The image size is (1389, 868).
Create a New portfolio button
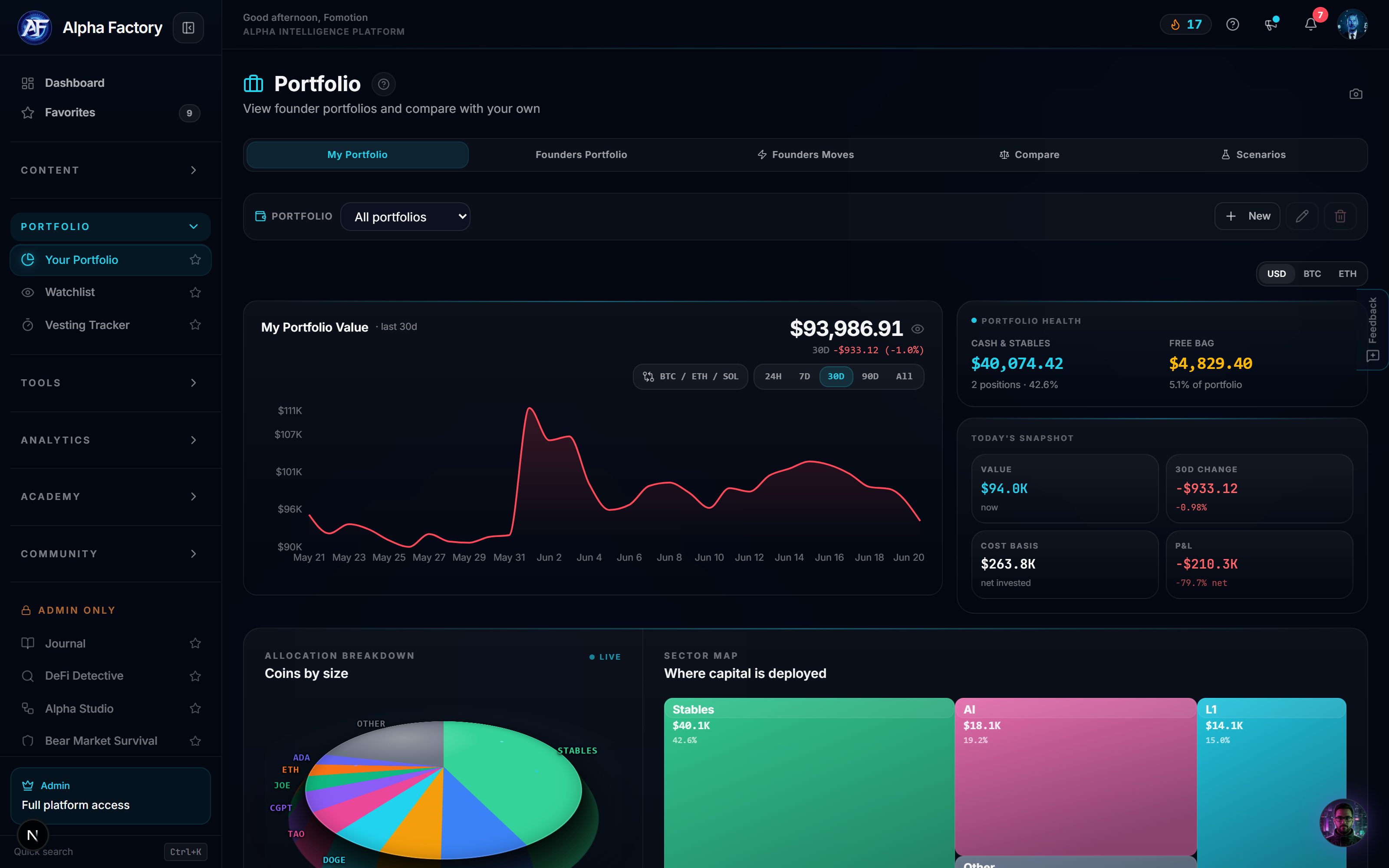pyautogui.click(x=1247, y=216)
